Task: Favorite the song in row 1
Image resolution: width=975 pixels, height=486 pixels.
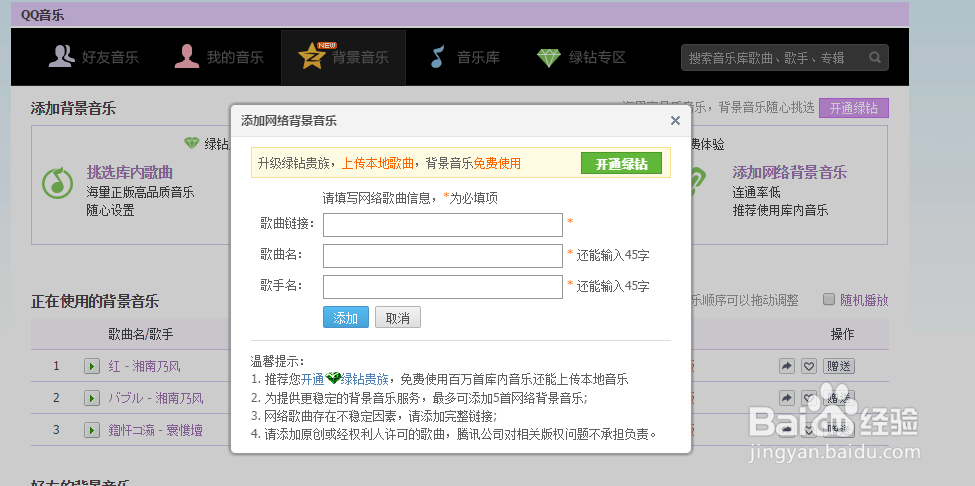Action: (x=808, y=366)
